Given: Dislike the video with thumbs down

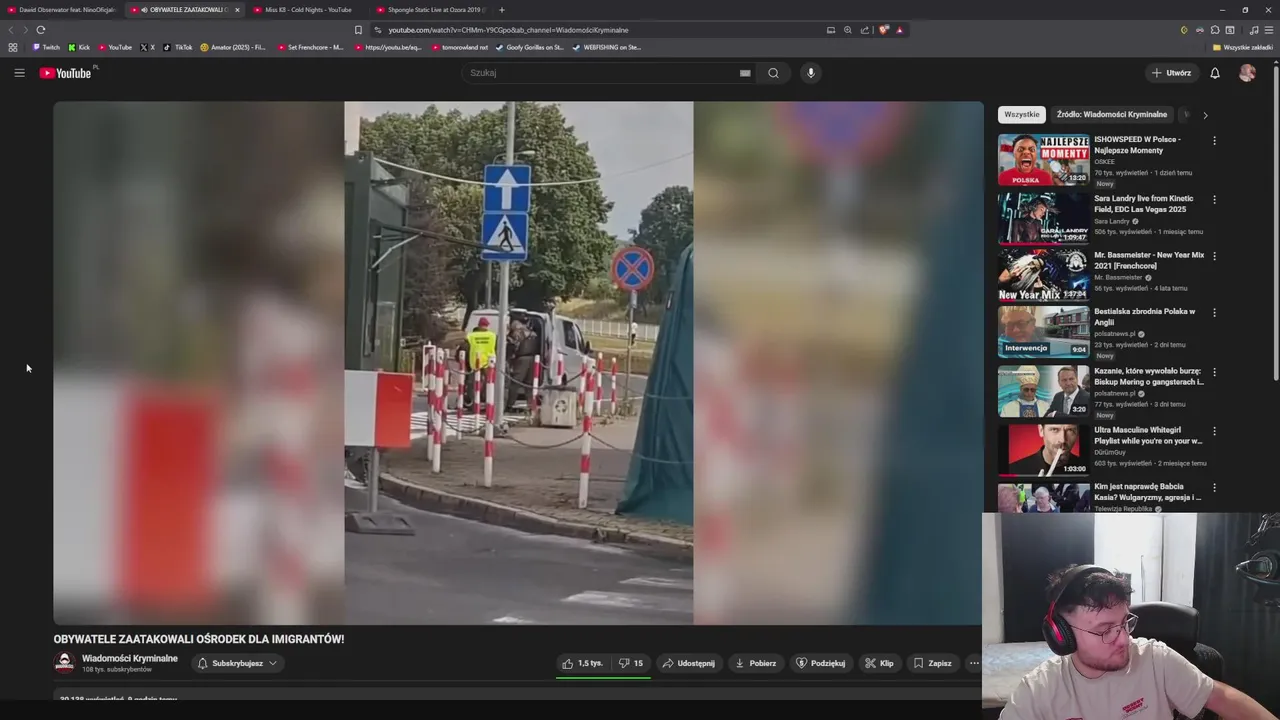Looking at the screenshot, I should (630, 663).
